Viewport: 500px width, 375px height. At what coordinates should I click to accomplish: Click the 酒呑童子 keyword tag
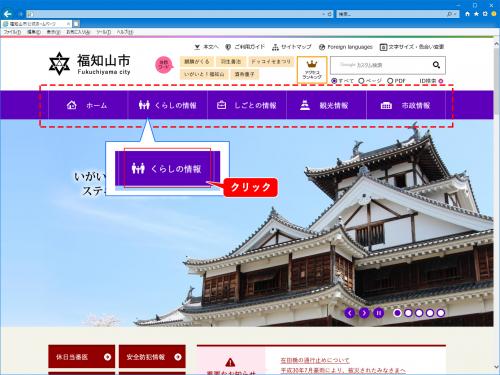[244, 74]
